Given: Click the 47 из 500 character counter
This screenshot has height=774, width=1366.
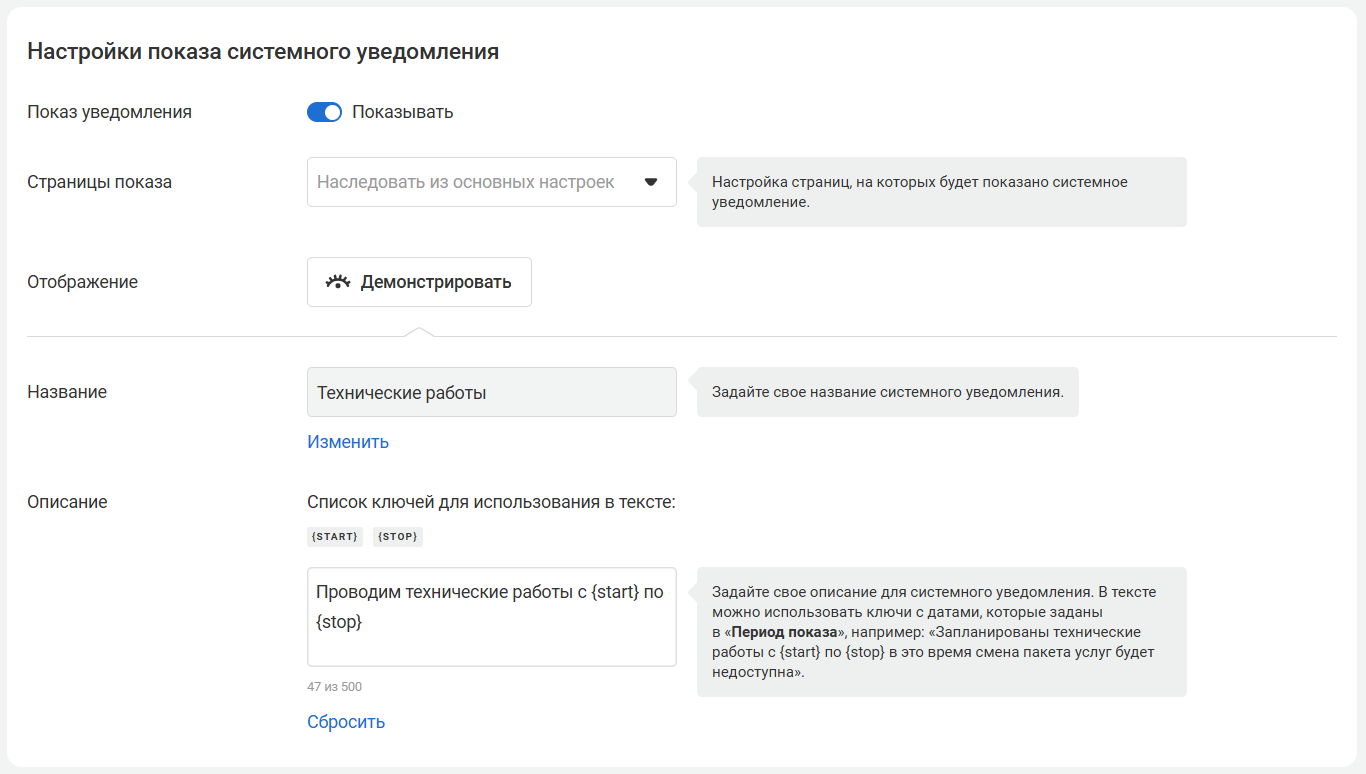Looking at the screenshot, I should 334,687.
